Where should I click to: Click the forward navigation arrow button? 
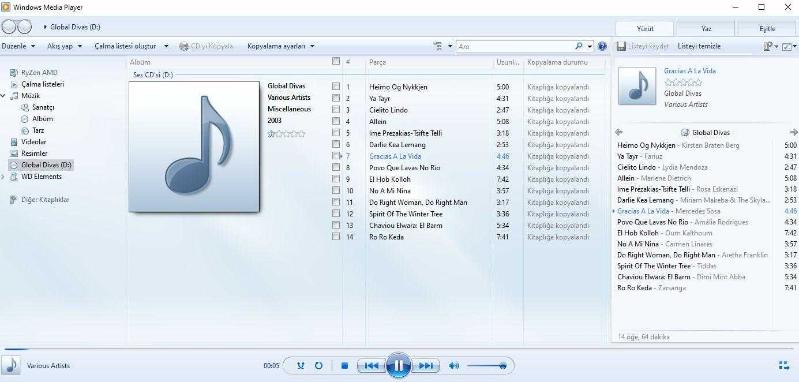24,26
